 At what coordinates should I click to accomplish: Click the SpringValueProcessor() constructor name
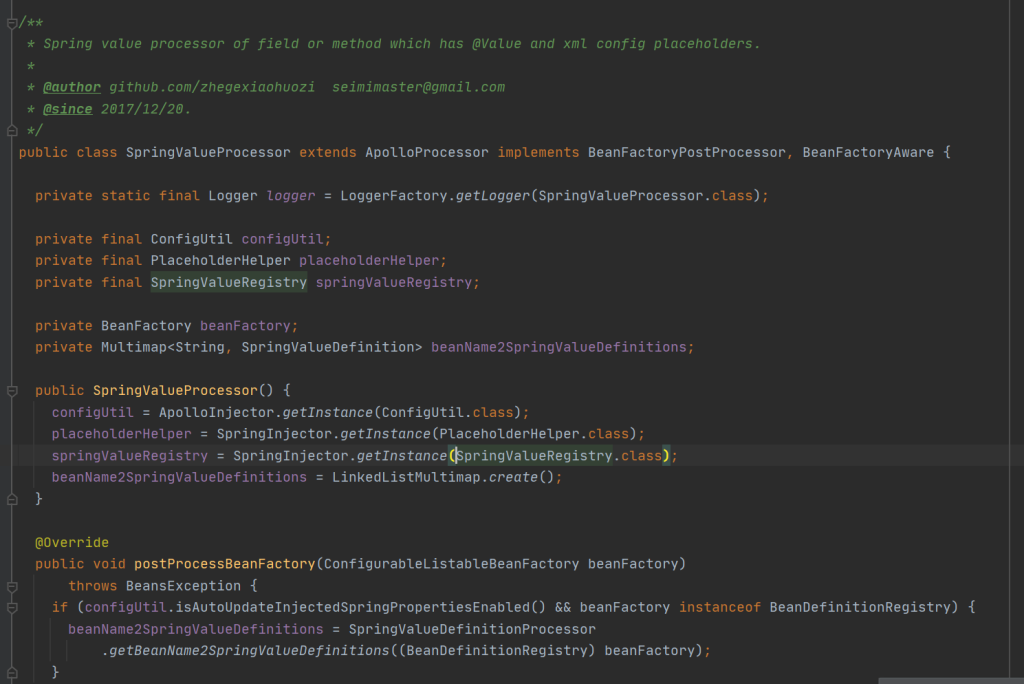tap(175, 391)
